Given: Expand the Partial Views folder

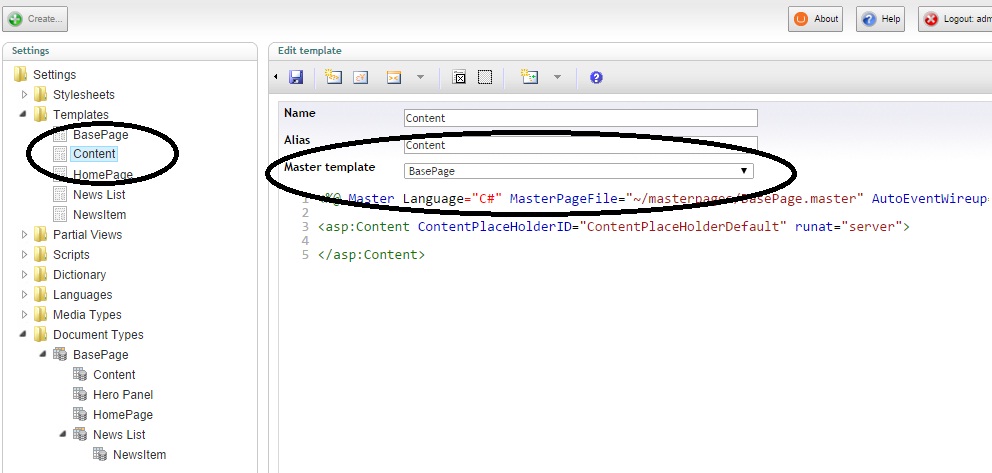Looking at the screenshot, I should tap(25, 235).
